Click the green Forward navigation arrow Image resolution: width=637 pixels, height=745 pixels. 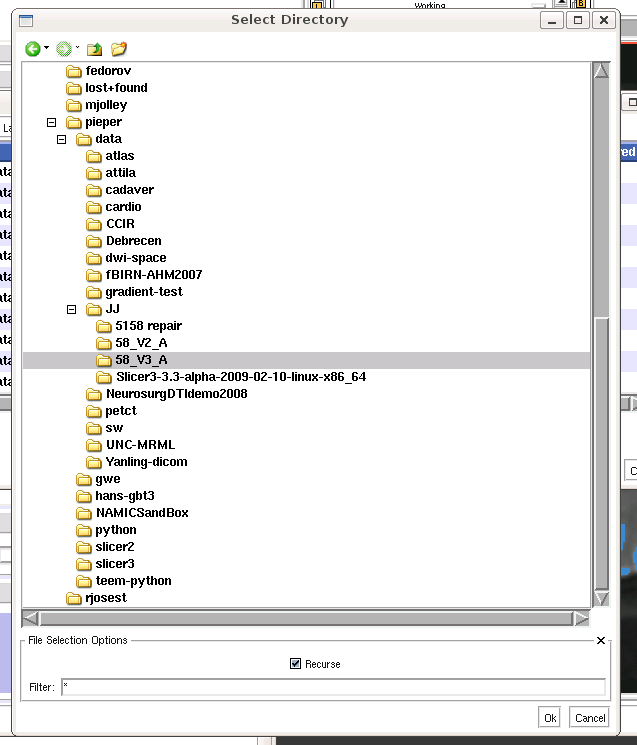63,48
